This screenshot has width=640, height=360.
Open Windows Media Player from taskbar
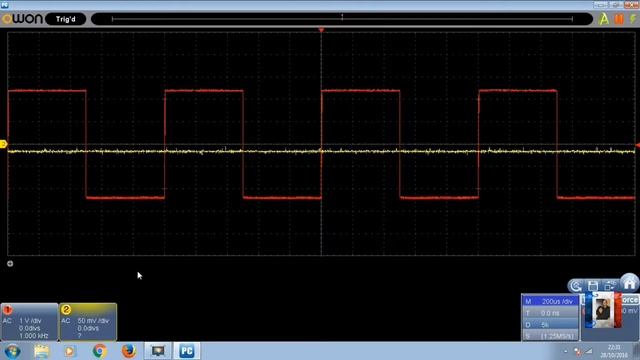coord(69,351)
